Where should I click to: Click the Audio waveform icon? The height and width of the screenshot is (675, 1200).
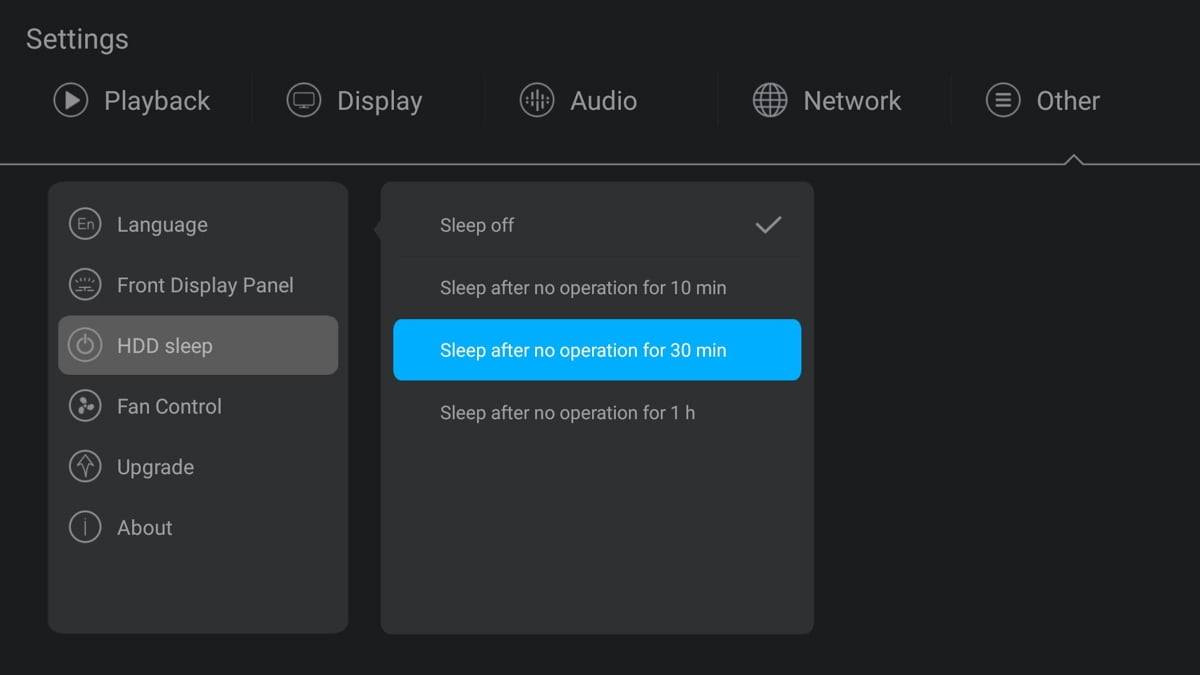(x=537, y=101)
